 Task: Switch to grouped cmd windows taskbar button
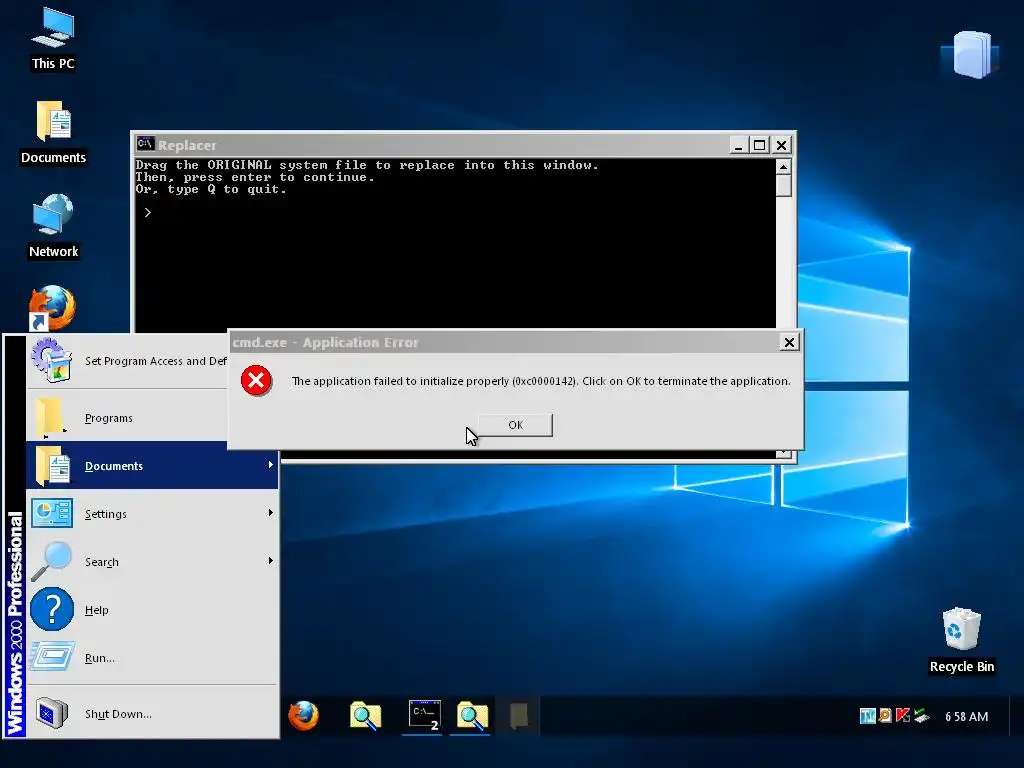(424, 716)
